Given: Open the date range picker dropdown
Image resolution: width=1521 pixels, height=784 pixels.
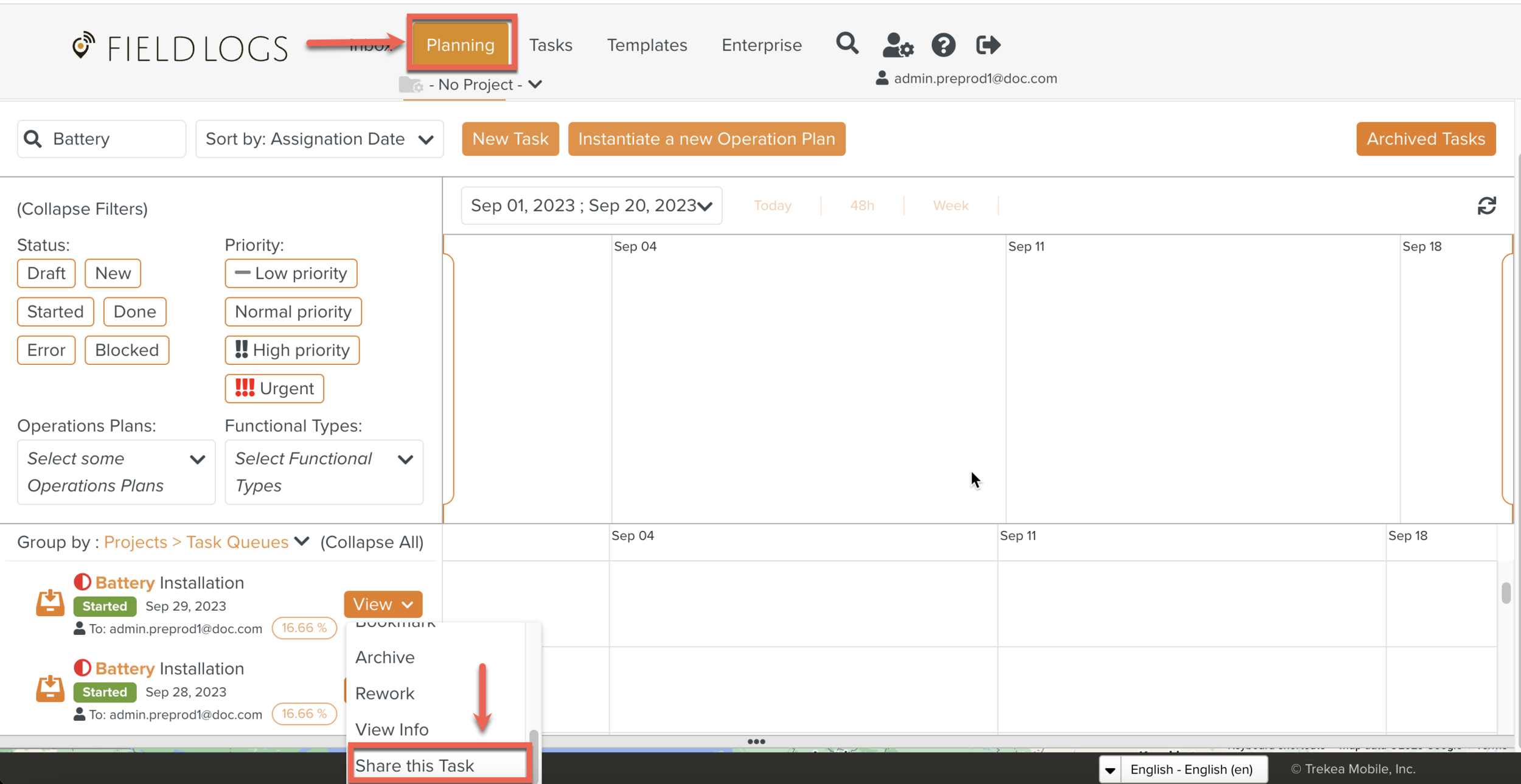Looking at the screenshot, I should [x=591, y=206].
